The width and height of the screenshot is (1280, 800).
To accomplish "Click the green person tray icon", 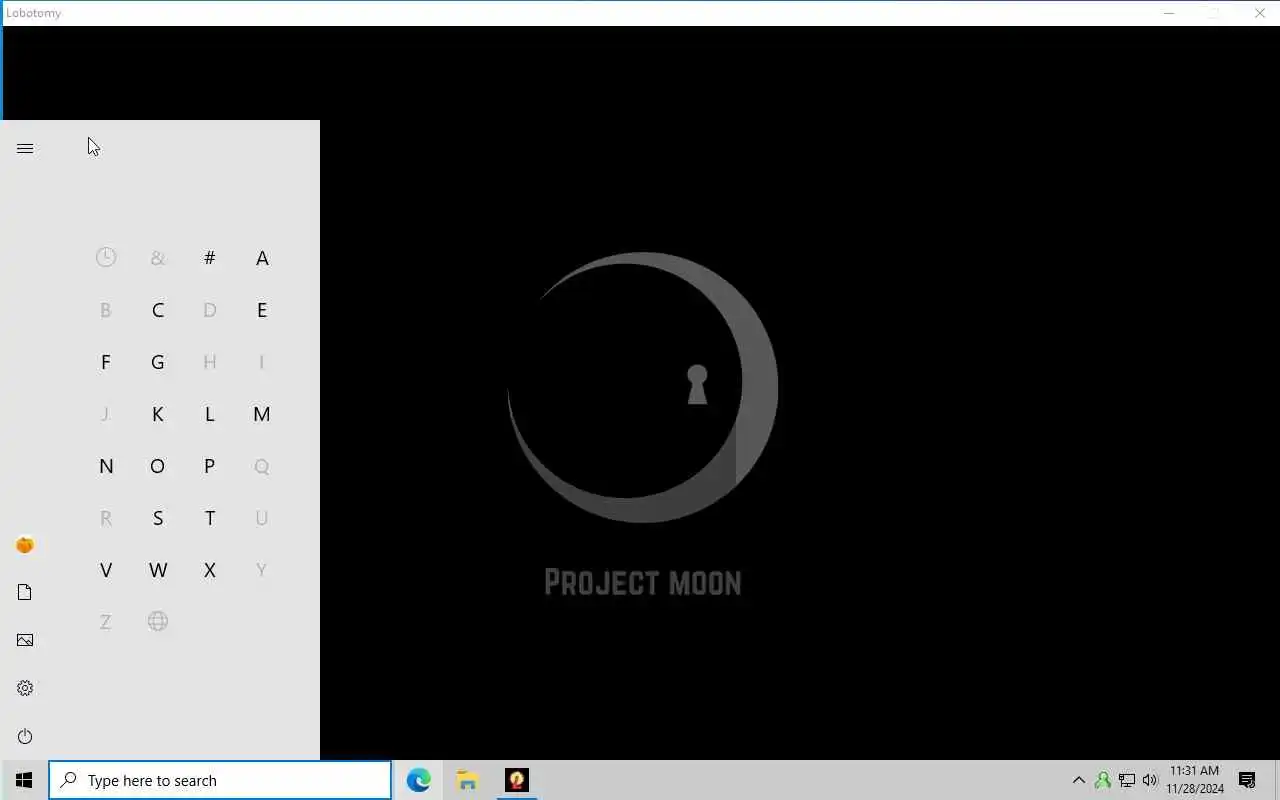I will pyautogui.click(x=1102, y=780).
